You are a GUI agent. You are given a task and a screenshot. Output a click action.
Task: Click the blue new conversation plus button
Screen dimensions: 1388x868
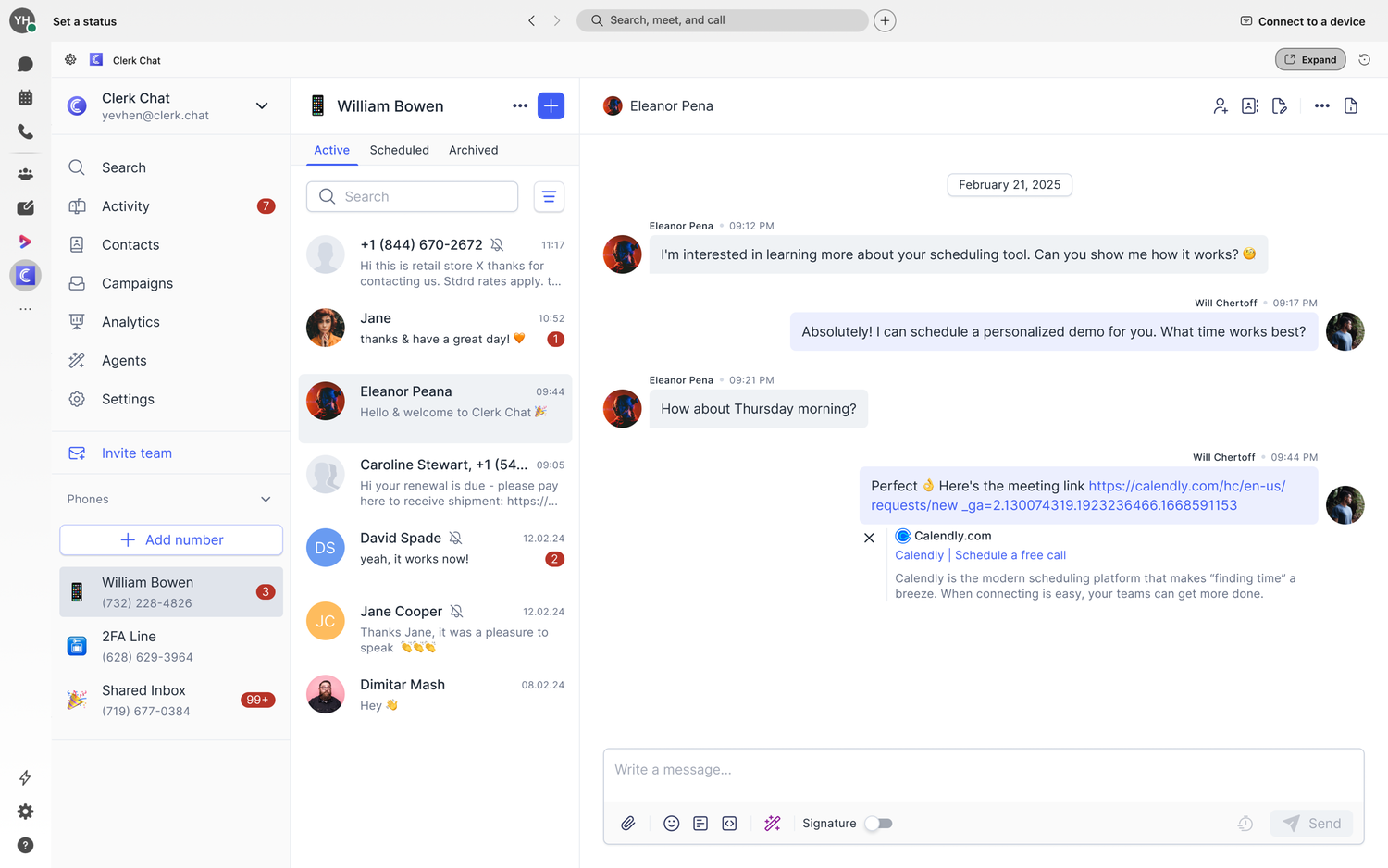click(x=551, y=106)
